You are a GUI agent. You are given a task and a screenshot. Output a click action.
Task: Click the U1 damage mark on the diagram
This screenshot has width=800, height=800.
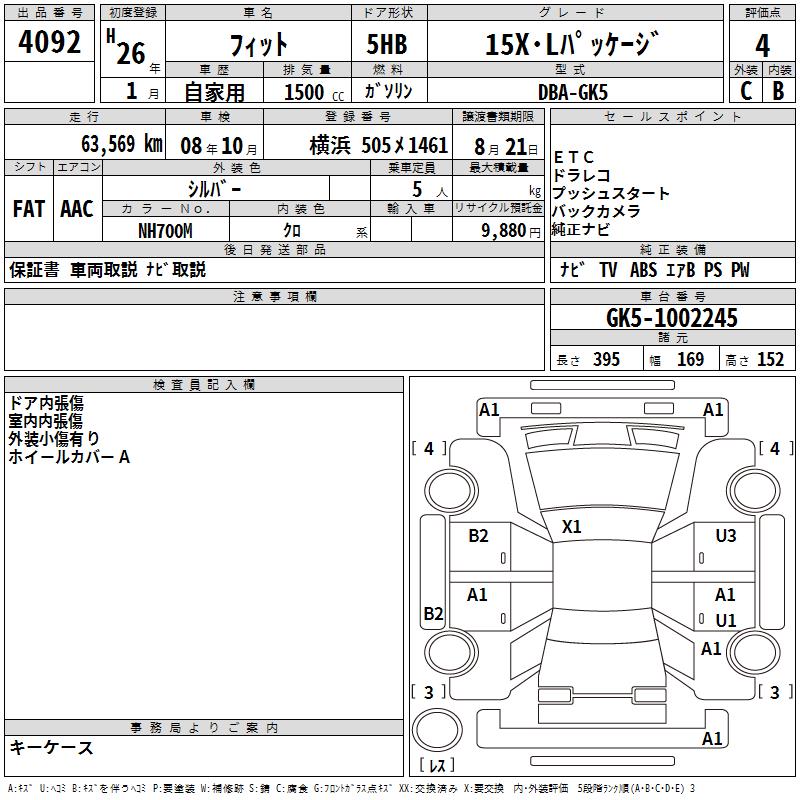click(726, 620)
